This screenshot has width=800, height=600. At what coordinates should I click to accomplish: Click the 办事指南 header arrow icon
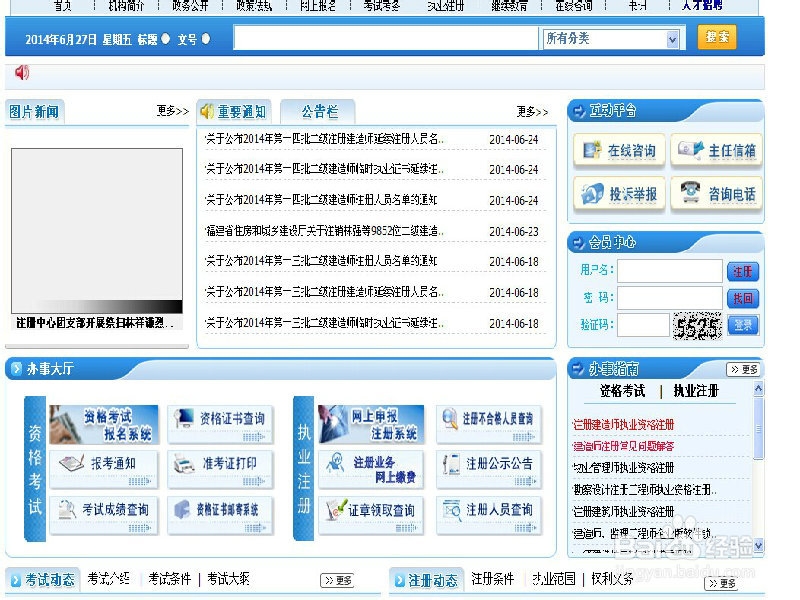(579, 369)
